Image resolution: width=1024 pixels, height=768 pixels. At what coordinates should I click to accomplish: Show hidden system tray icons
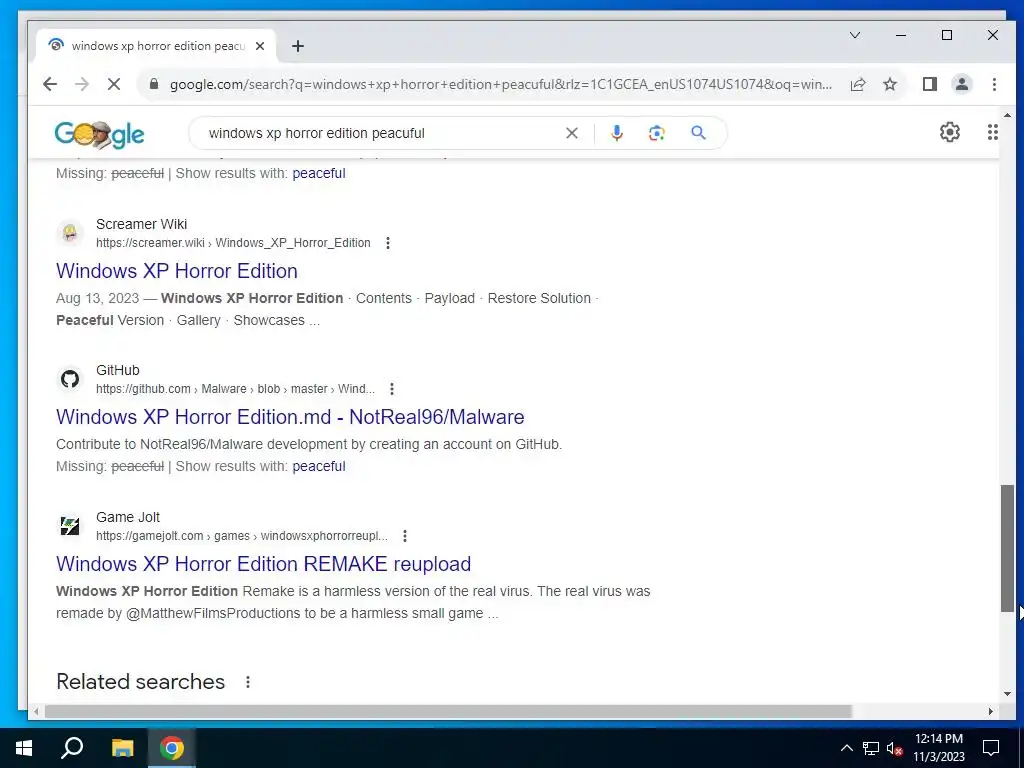(x=846, y=748)
